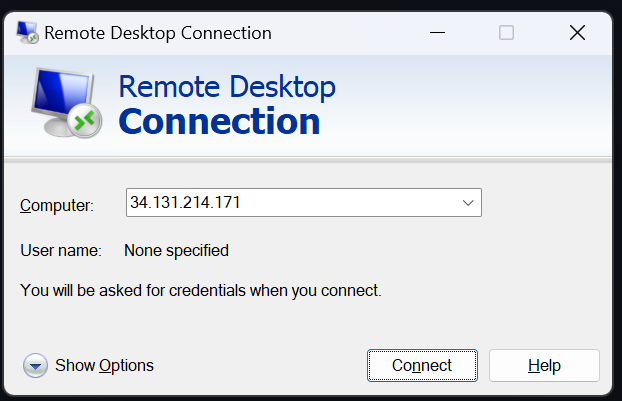Screen dimensions: 622x401
Task: Click the window title text
Action: (x=158, y=33)
